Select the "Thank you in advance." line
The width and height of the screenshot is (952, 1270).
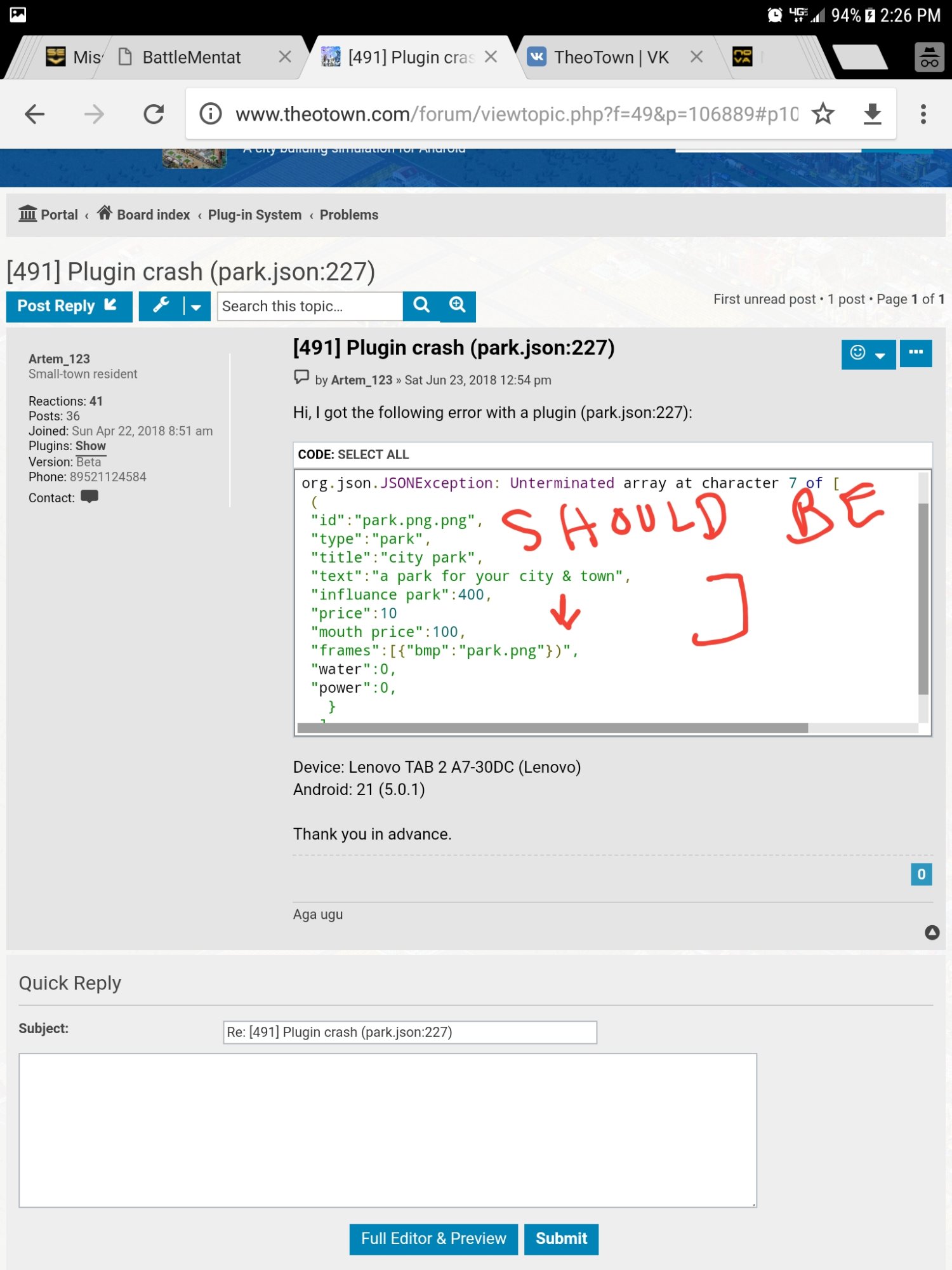[373, 834]
